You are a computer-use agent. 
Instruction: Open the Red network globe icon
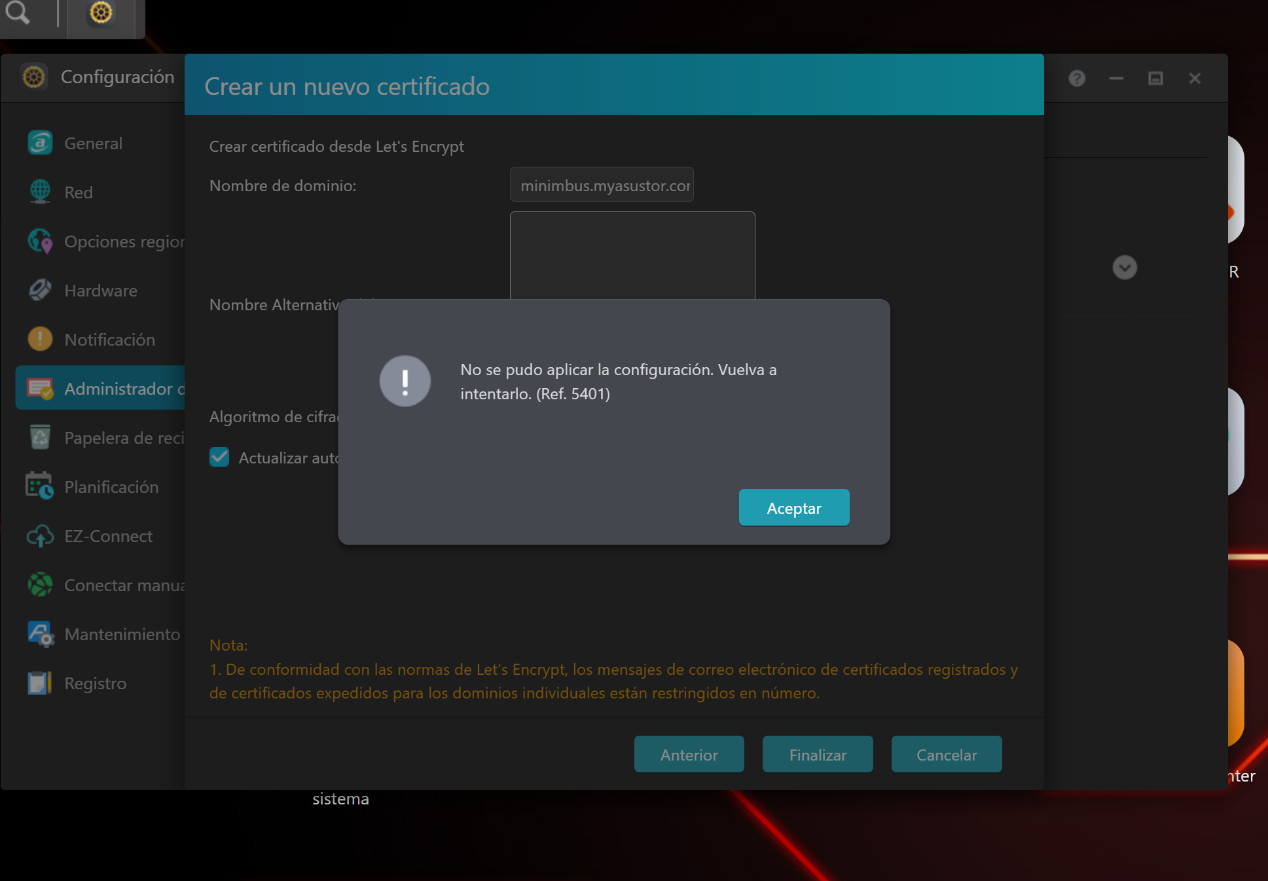click(x=40, y=192)
